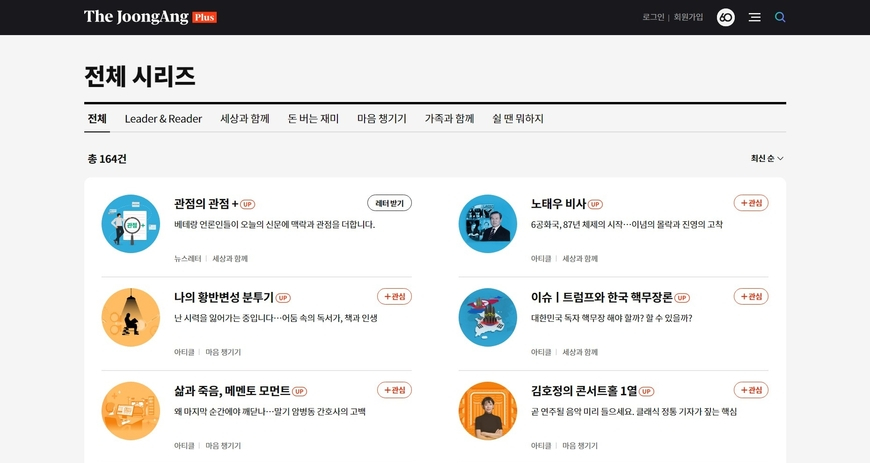Image resolution: width=870 pixels, height=463 pixels.
Task: Open 이슈 | 트럼프와 한국 핵무장론 title
Action: click(602, 298)
